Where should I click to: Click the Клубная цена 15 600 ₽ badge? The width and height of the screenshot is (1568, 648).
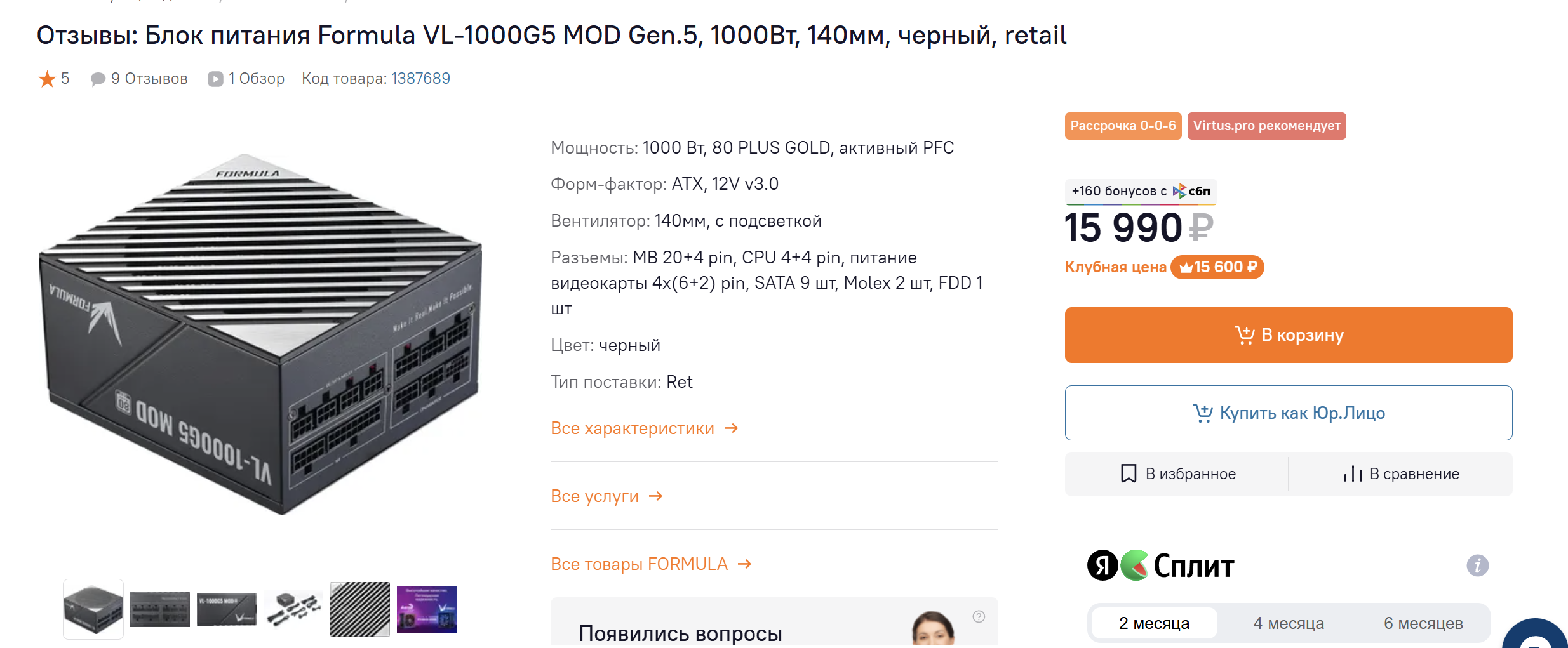(x=1217, y=267)
